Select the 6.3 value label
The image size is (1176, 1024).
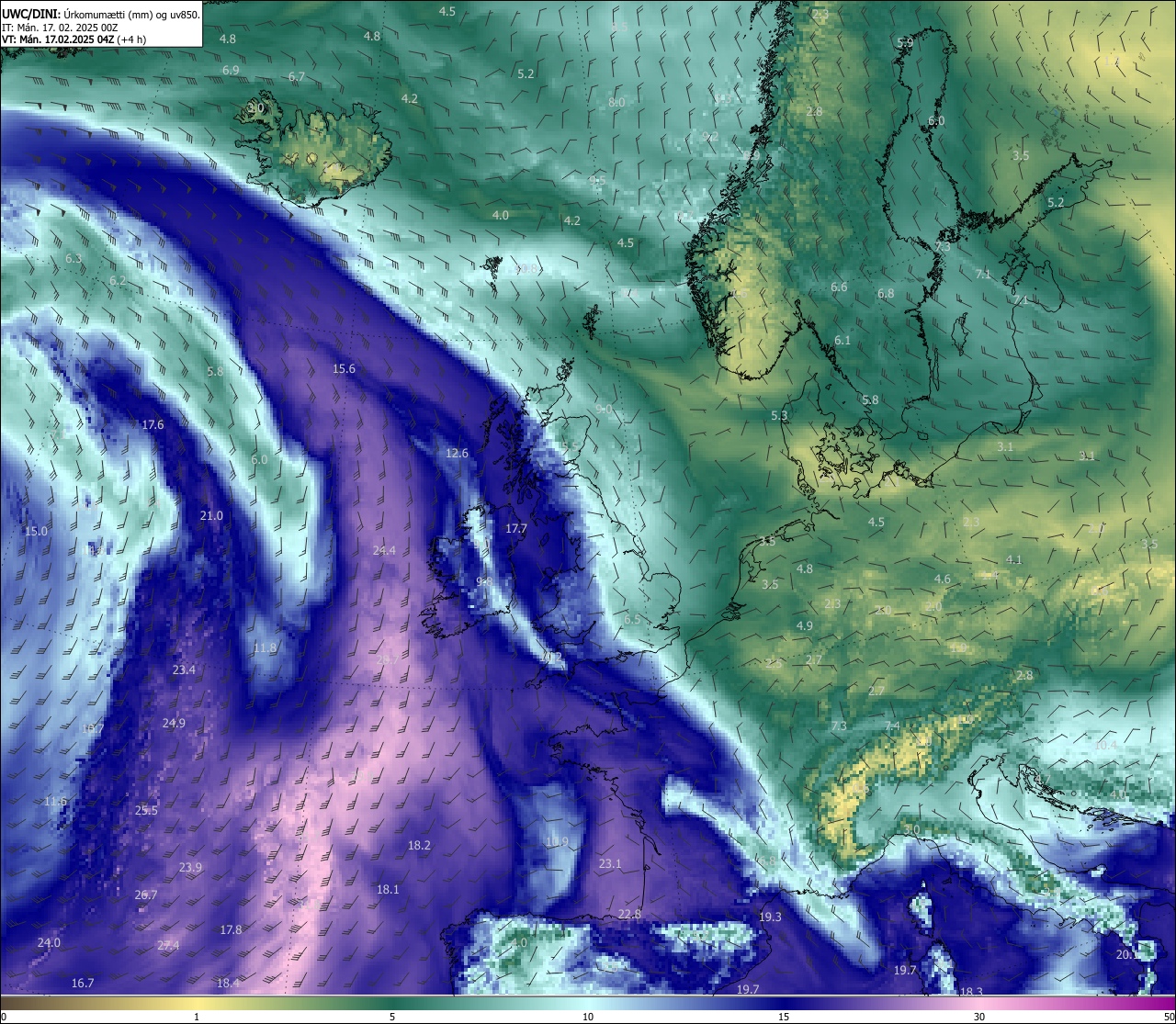(73, 259)
